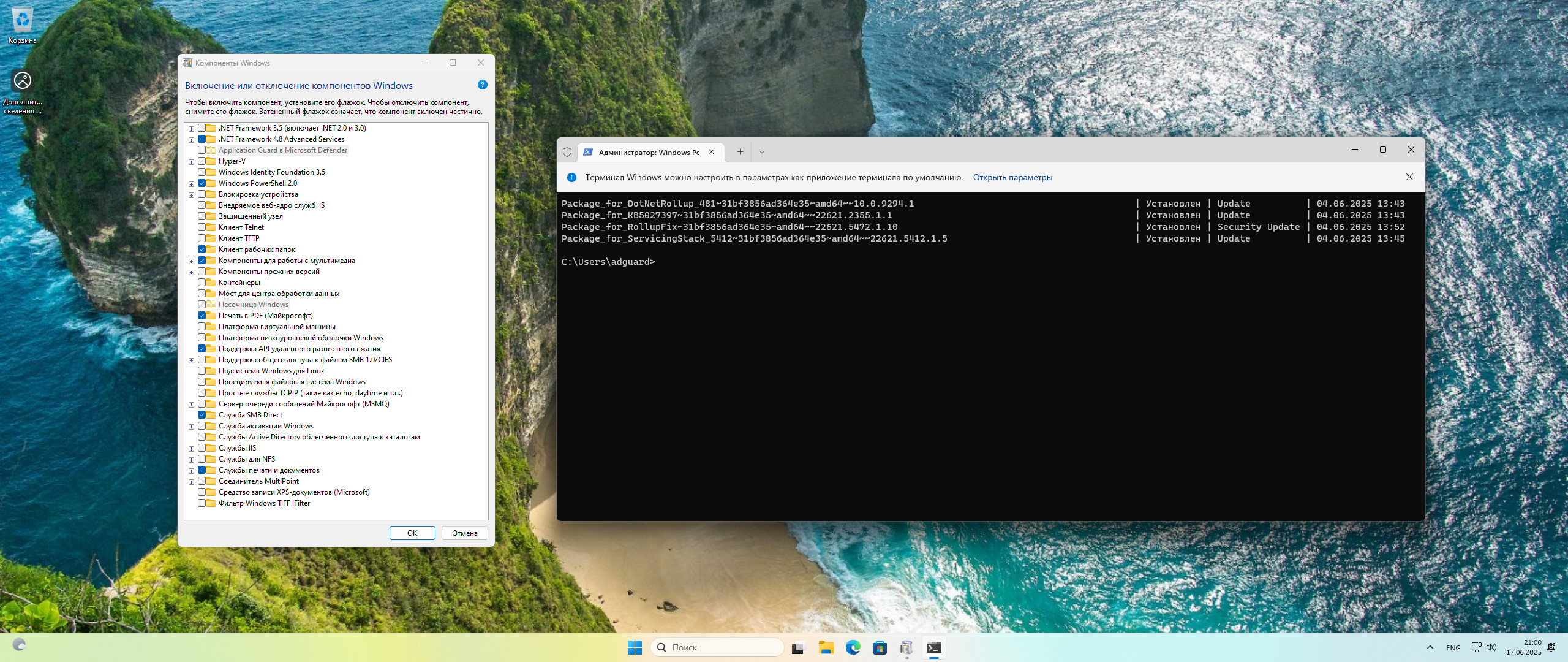Enable the Hyper-V checkbox
This screenshot has width=1568, height=662.
tap(202, 161)
